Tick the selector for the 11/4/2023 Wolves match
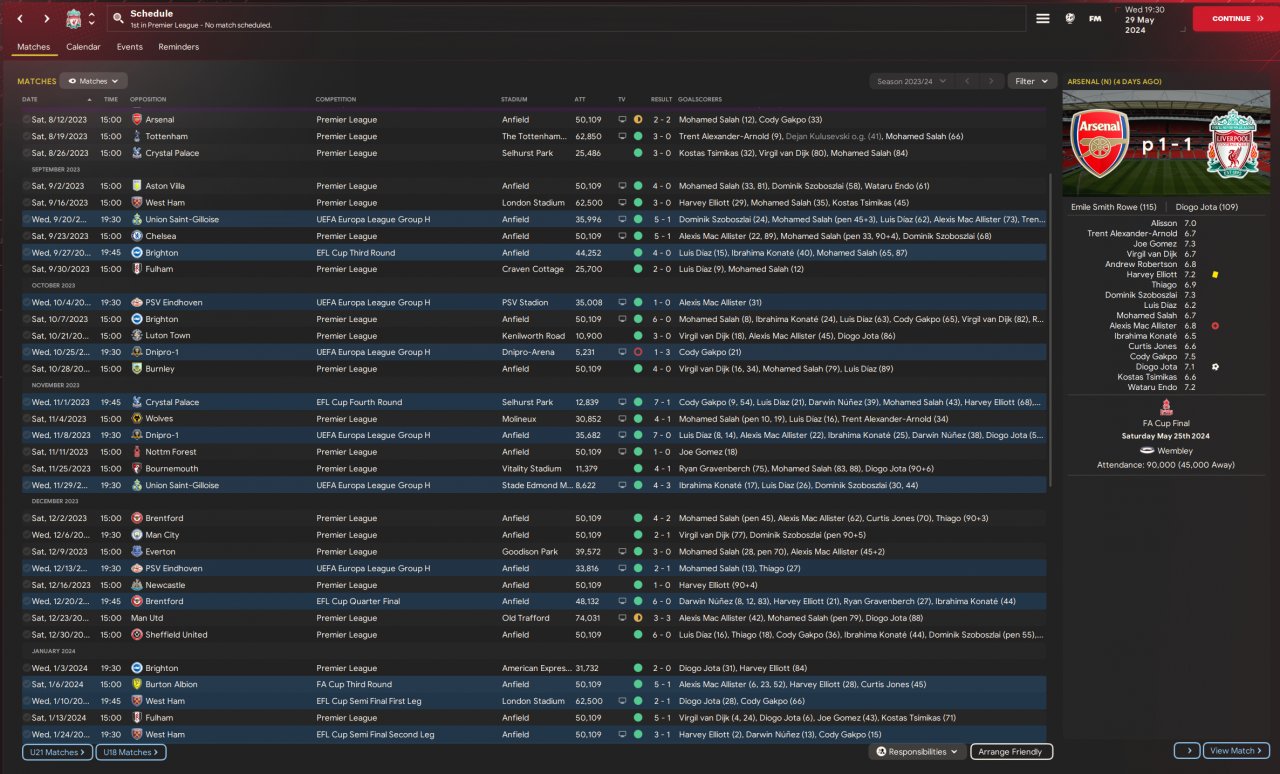The image size is (1280, 774). [26, 419]
